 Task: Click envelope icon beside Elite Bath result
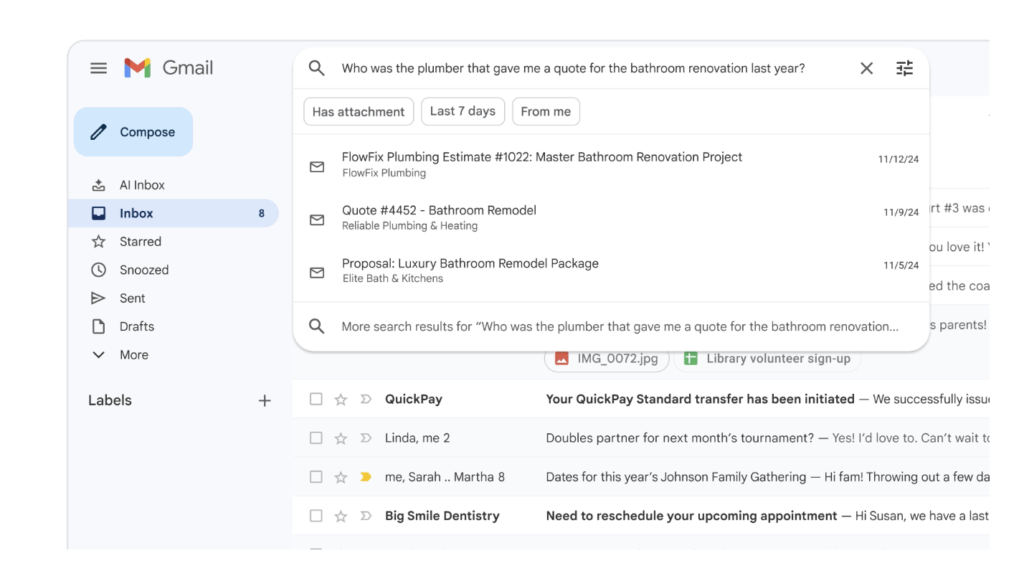tap(317, 272)
